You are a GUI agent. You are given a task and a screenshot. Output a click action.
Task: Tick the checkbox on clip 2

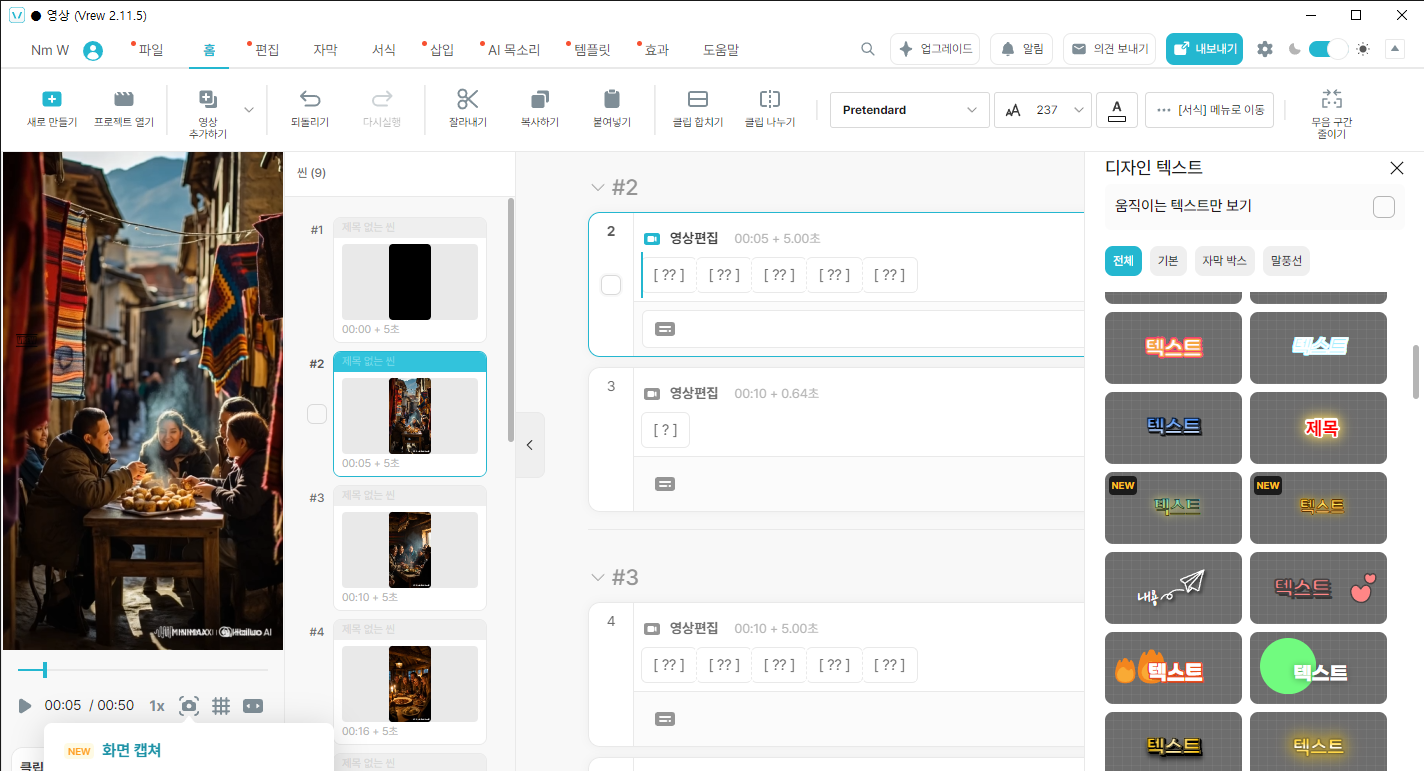coord(611,285)
